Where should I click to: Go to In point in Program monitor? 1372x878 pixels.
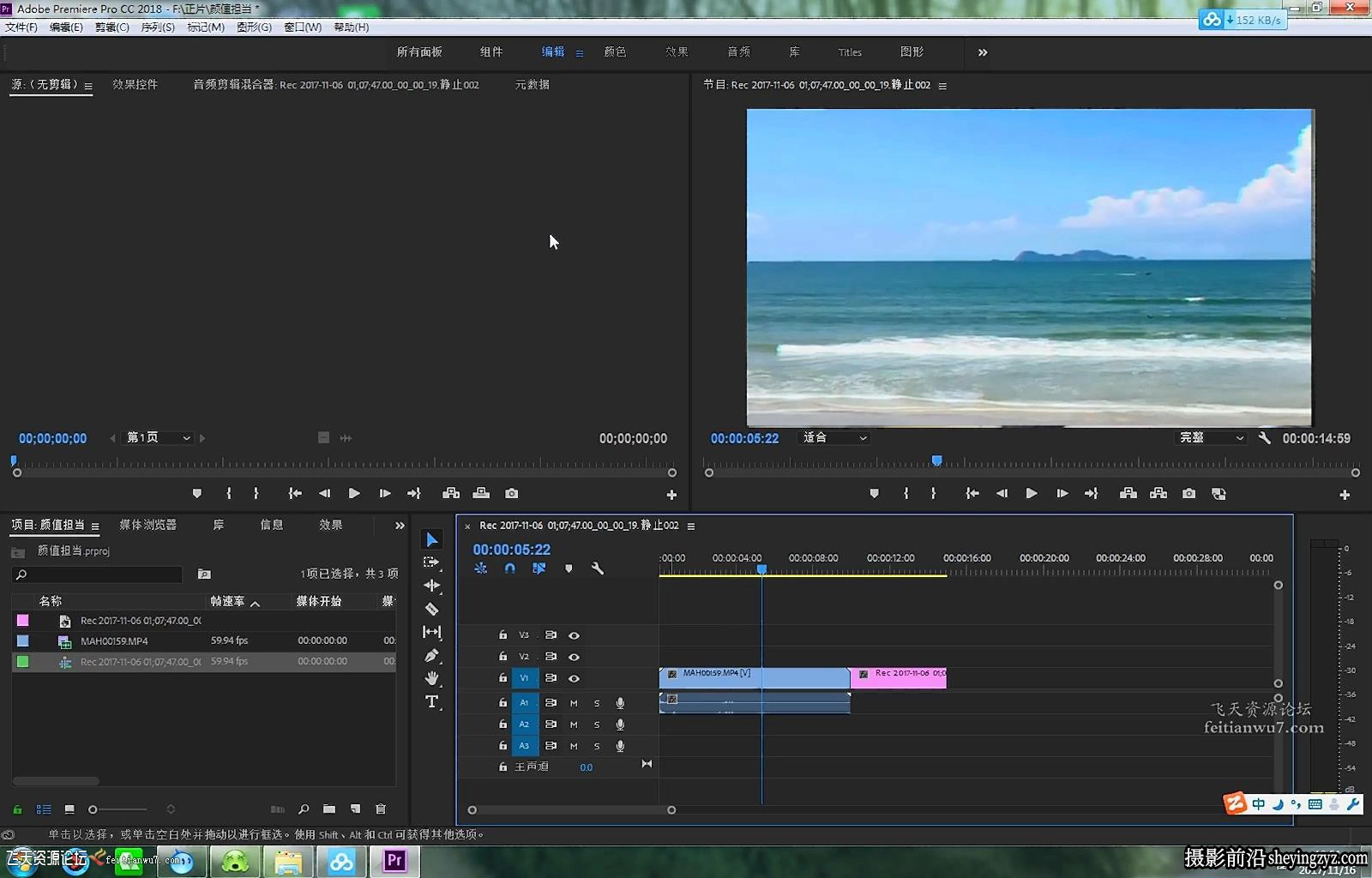point(972,494)
